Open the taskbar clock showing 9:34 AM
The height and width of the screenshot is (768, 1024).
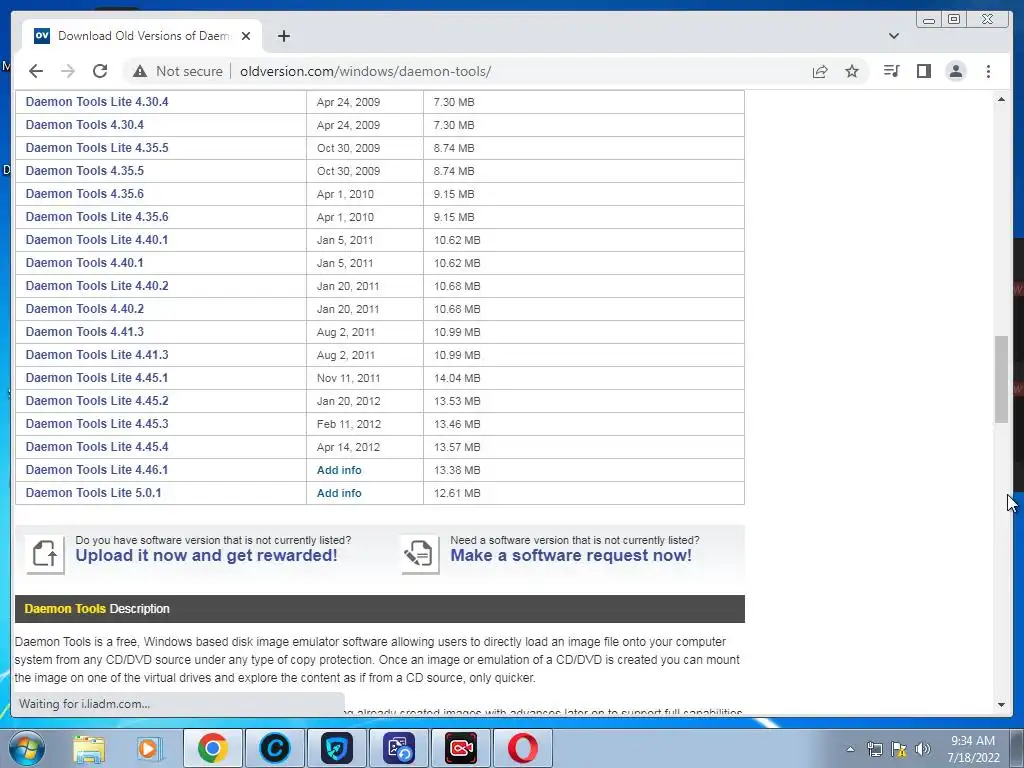click(972, 749)
